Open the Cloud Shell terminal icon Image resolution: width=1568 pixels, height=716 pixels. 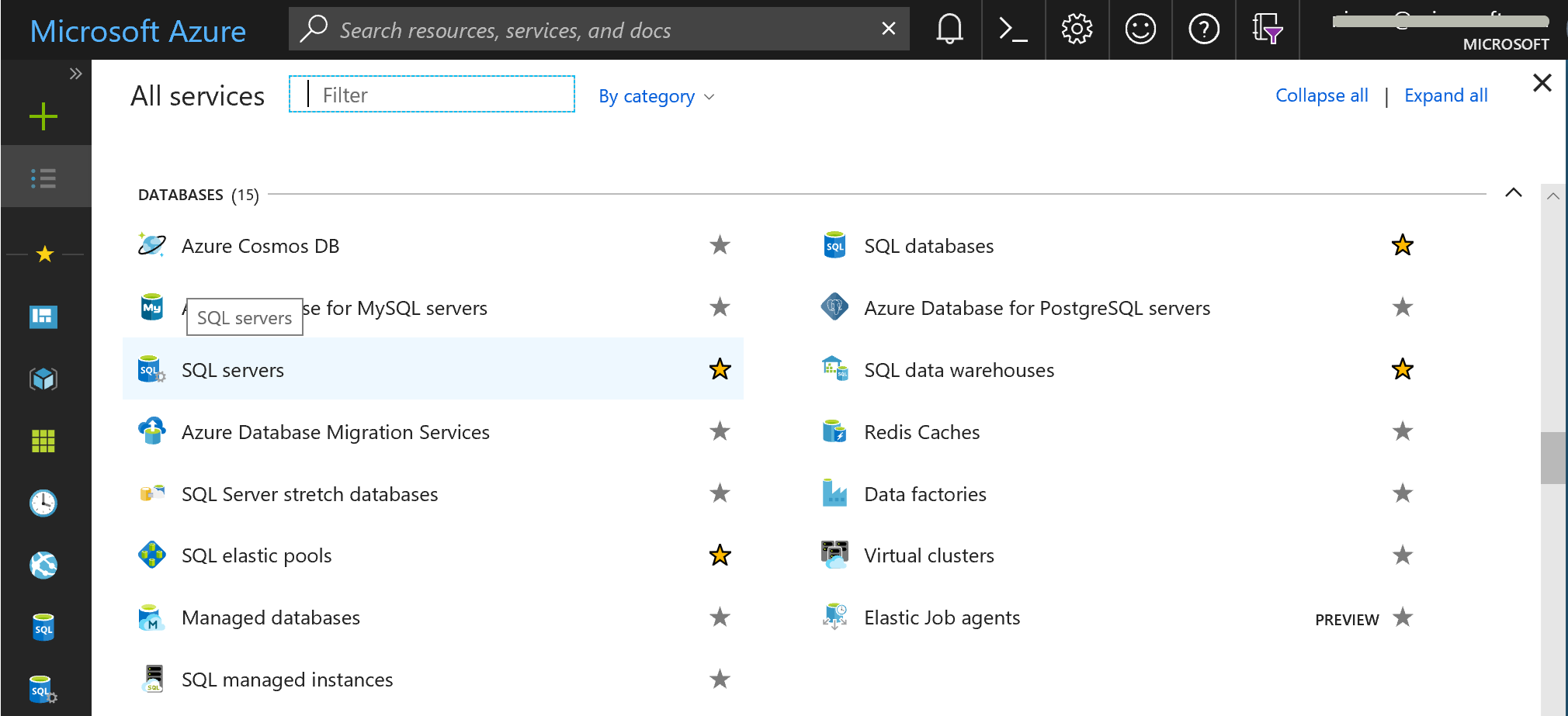tap(1013, 30)
